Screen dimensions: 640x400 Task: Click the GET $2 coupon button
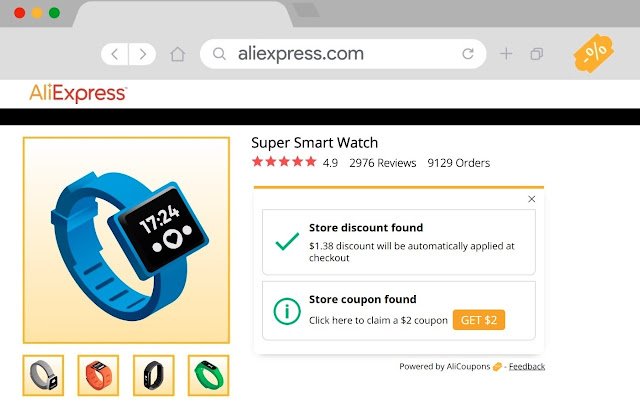pyautogui.click(x=479, y=320)
